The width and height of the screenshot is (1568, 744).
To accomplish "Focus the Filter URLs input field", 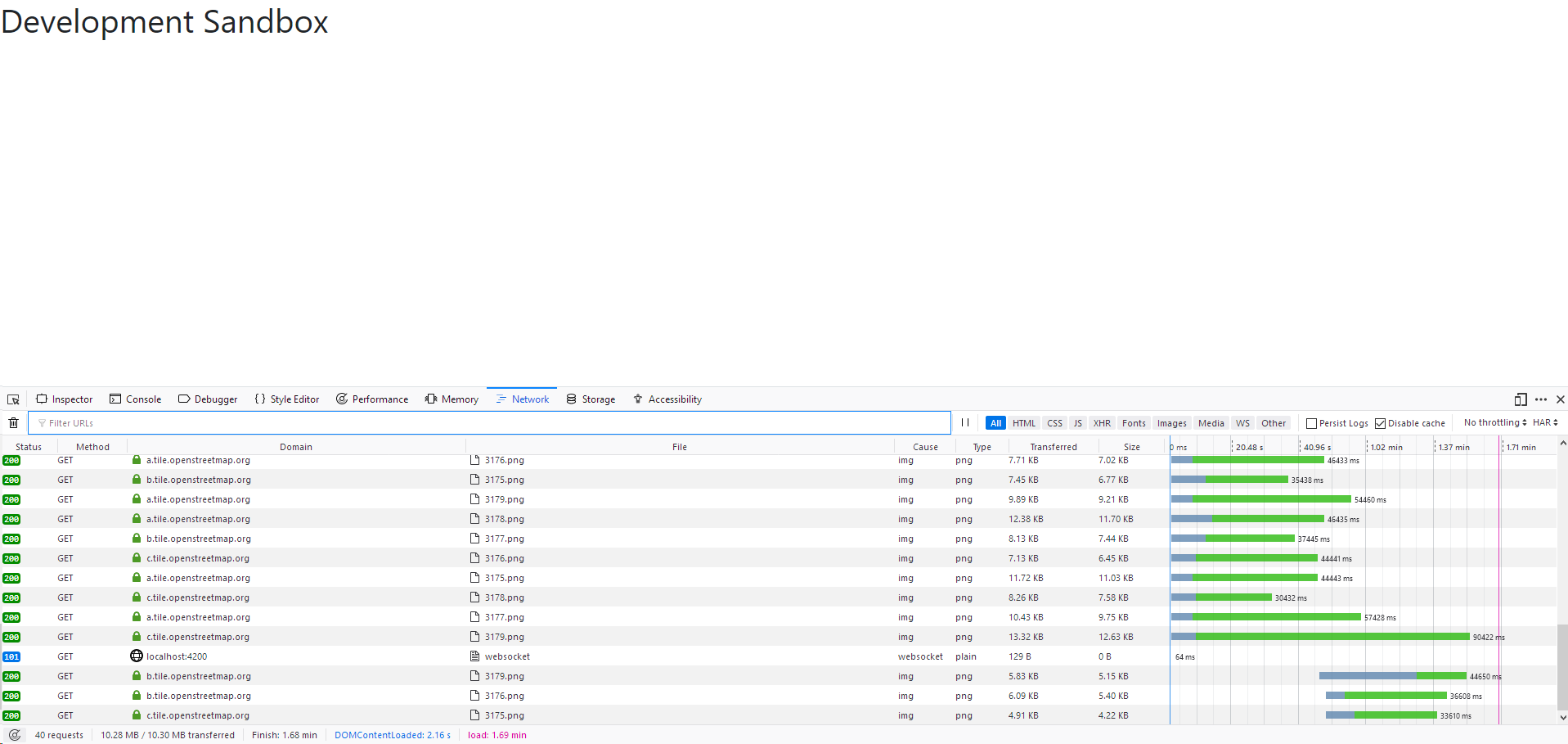I will pyautogui.click(x=489, y=423).
